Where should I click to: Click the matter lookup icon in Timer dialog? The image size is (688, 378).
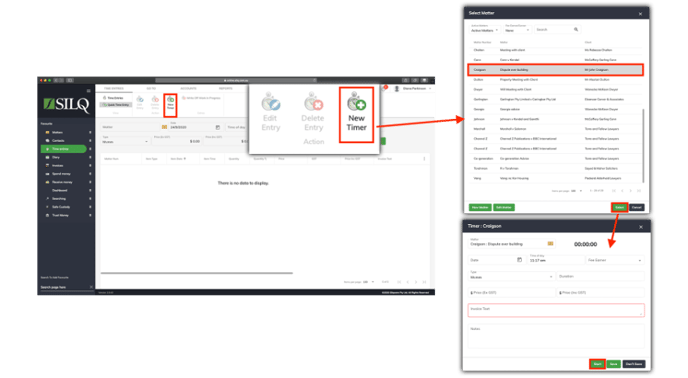tap(550, 244)
